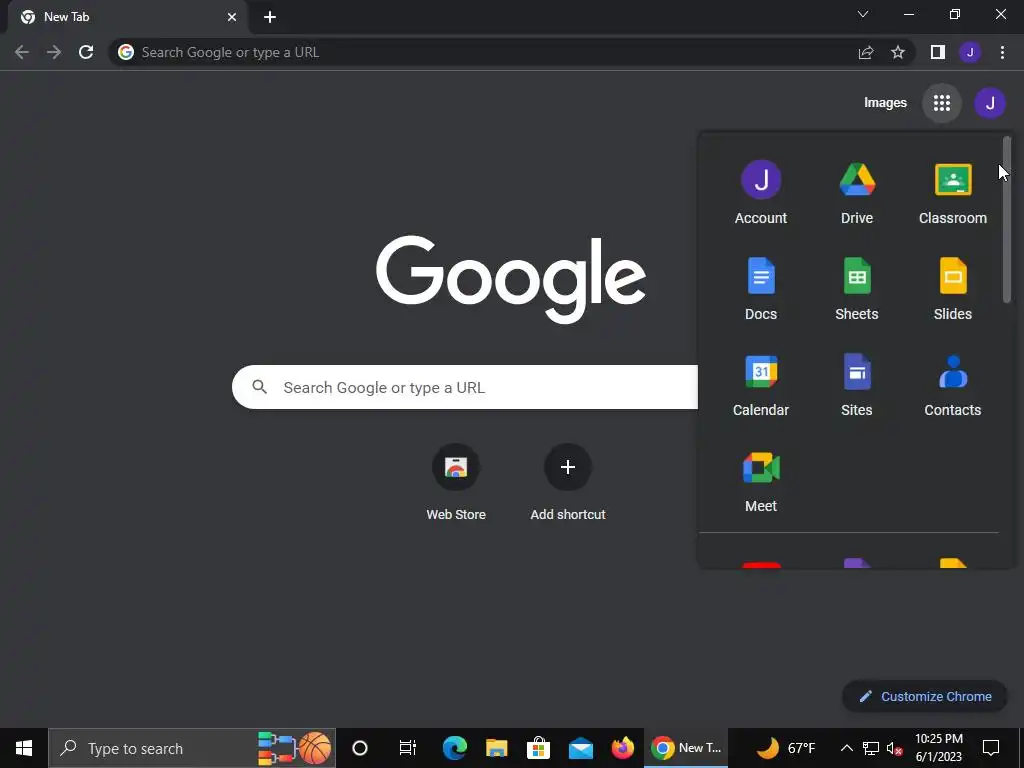Screen dimensions: 1024x768
Task: Close the New Tab tab
Action: pos(232,17)
